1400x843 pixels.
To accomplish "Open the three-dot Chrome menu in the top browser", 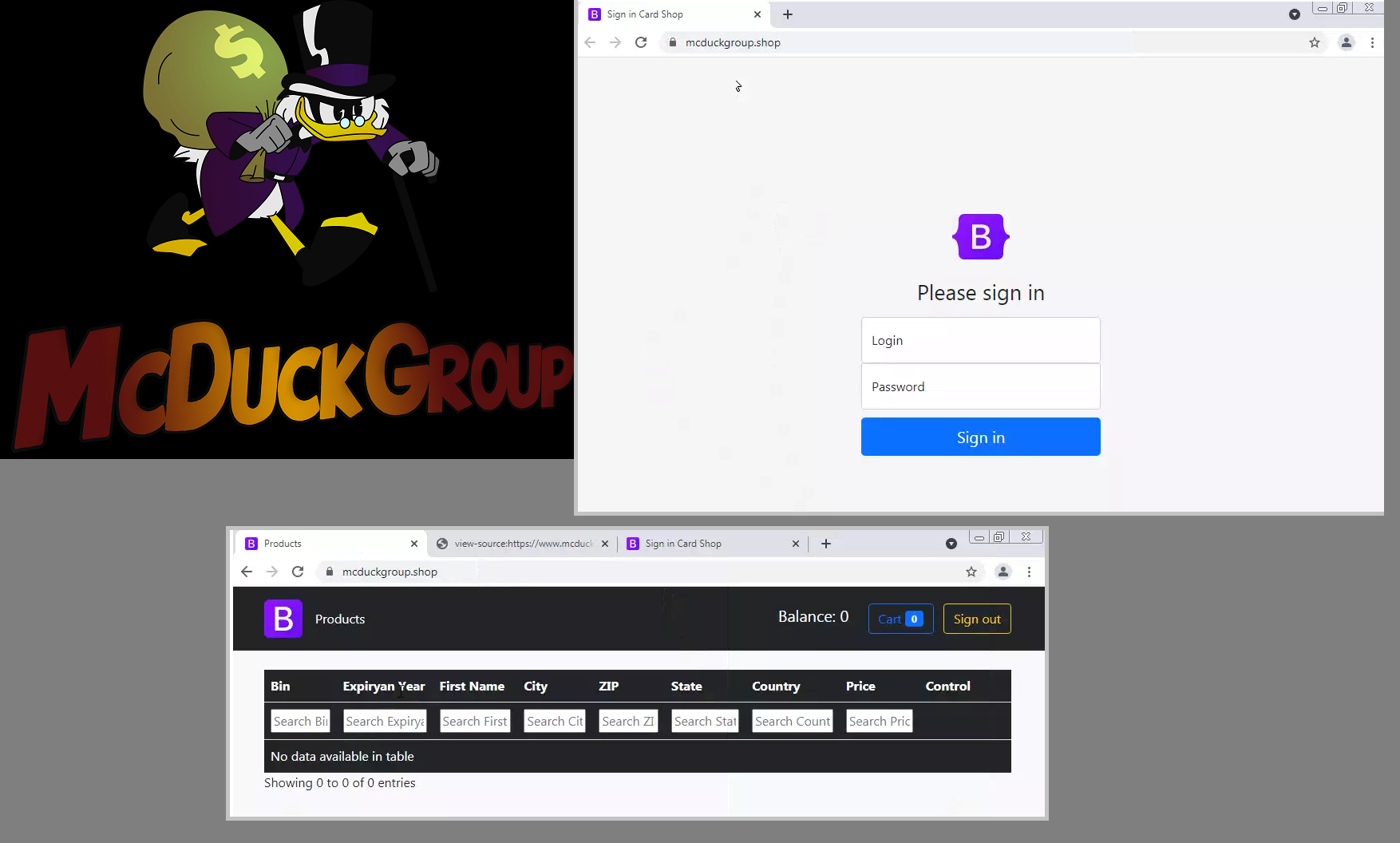I will [x=1372, y=42].
